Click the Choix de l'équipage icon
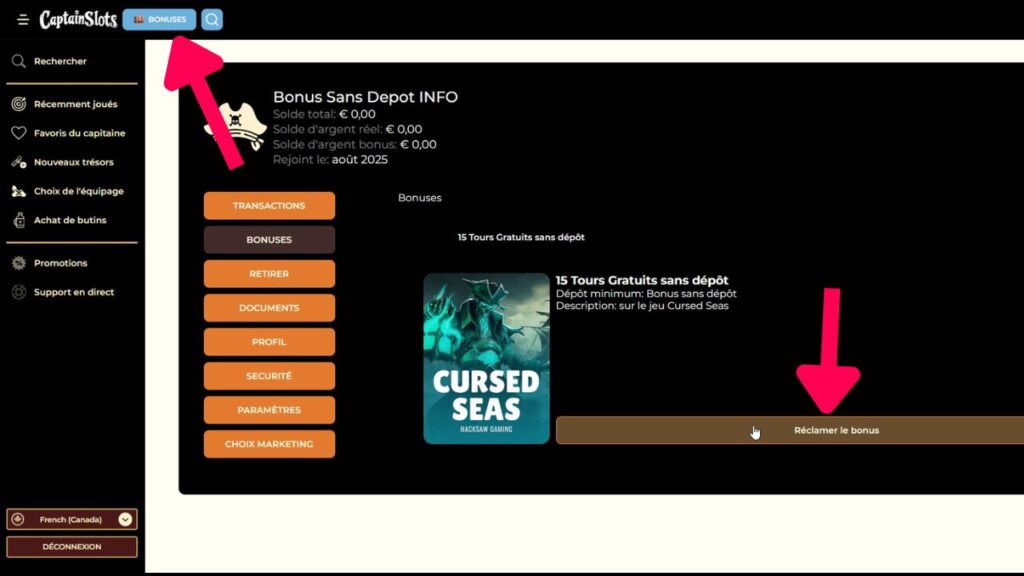 (x=19, y=191)
